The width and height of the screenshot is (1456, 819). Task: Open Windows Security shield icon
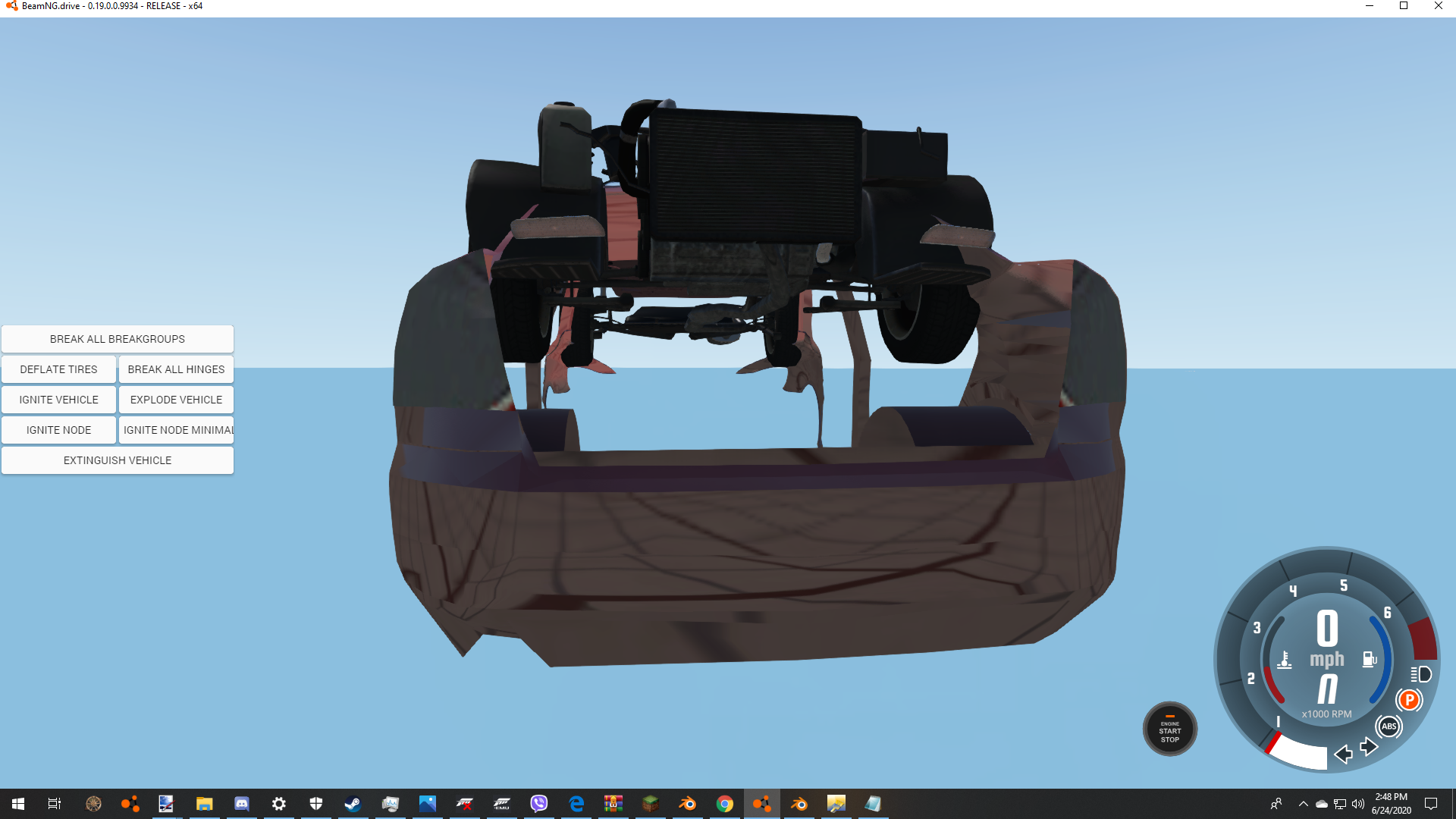click(x=316, y=804)
